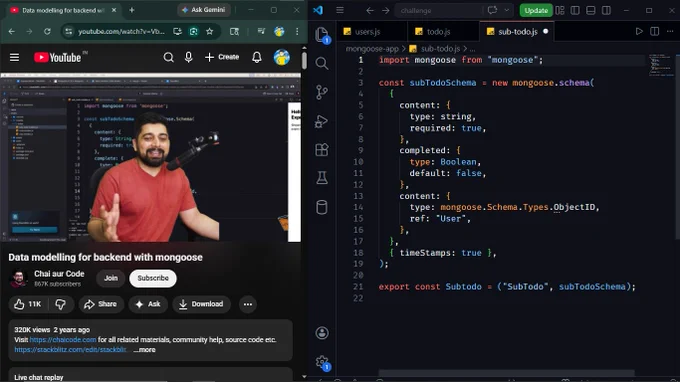680x382 pixels.
Task: Click the mongoose-app breadcrumb
Action: click(x=372, y=49)
